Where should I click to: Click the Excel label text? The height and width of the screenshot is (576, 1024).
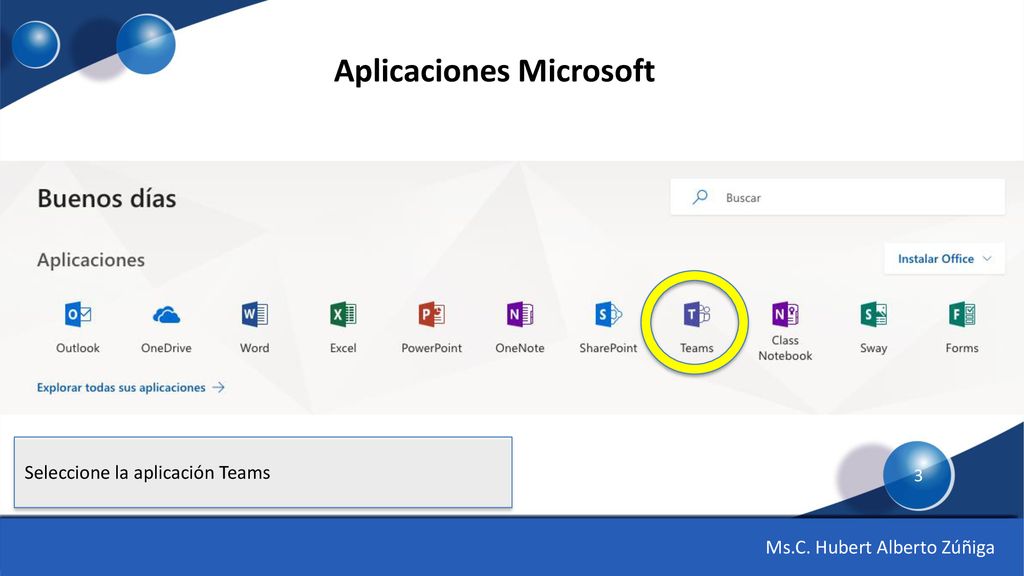[343, 348]
